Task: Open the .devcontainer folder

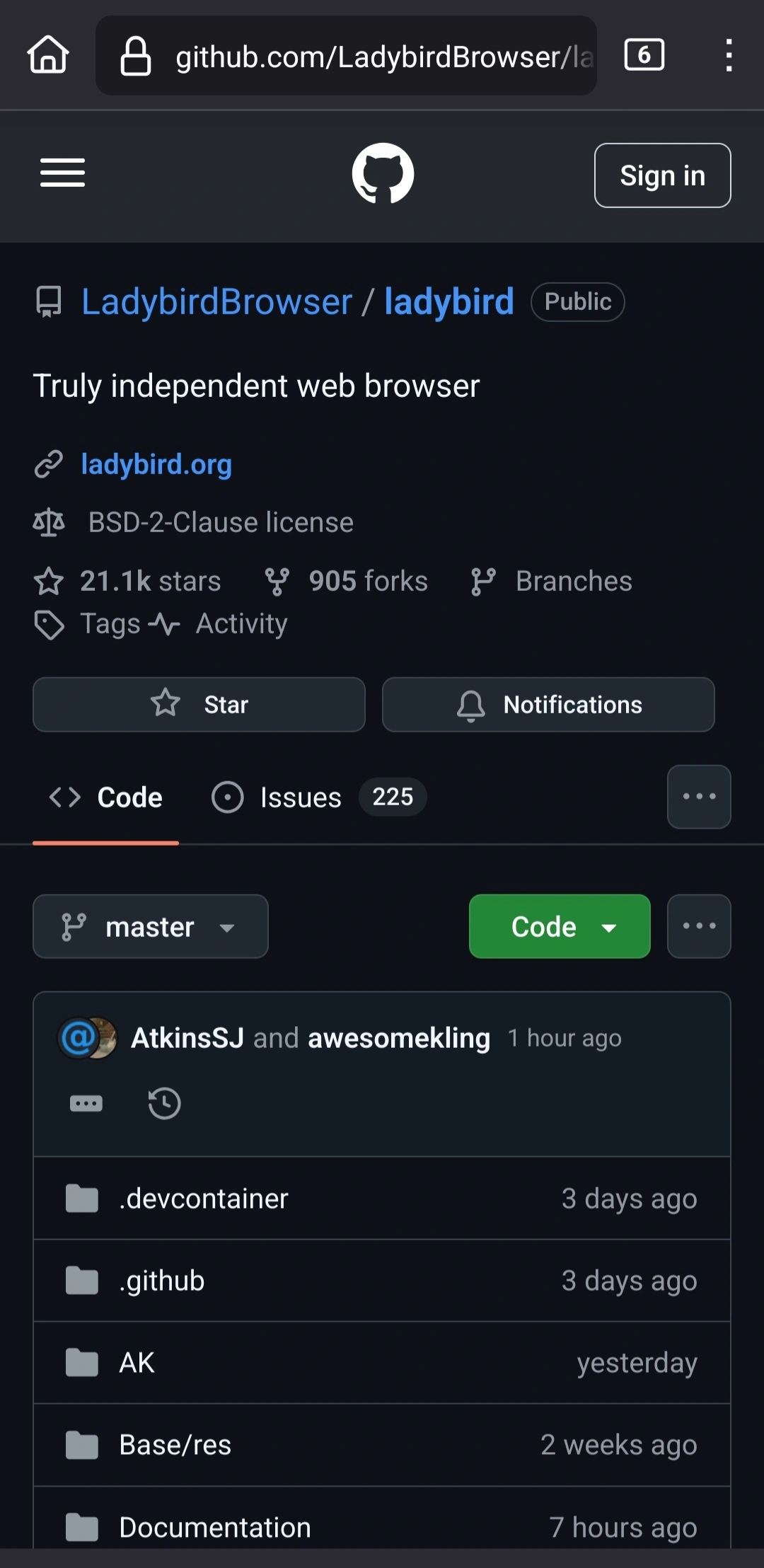Action: pos(382,1199)
